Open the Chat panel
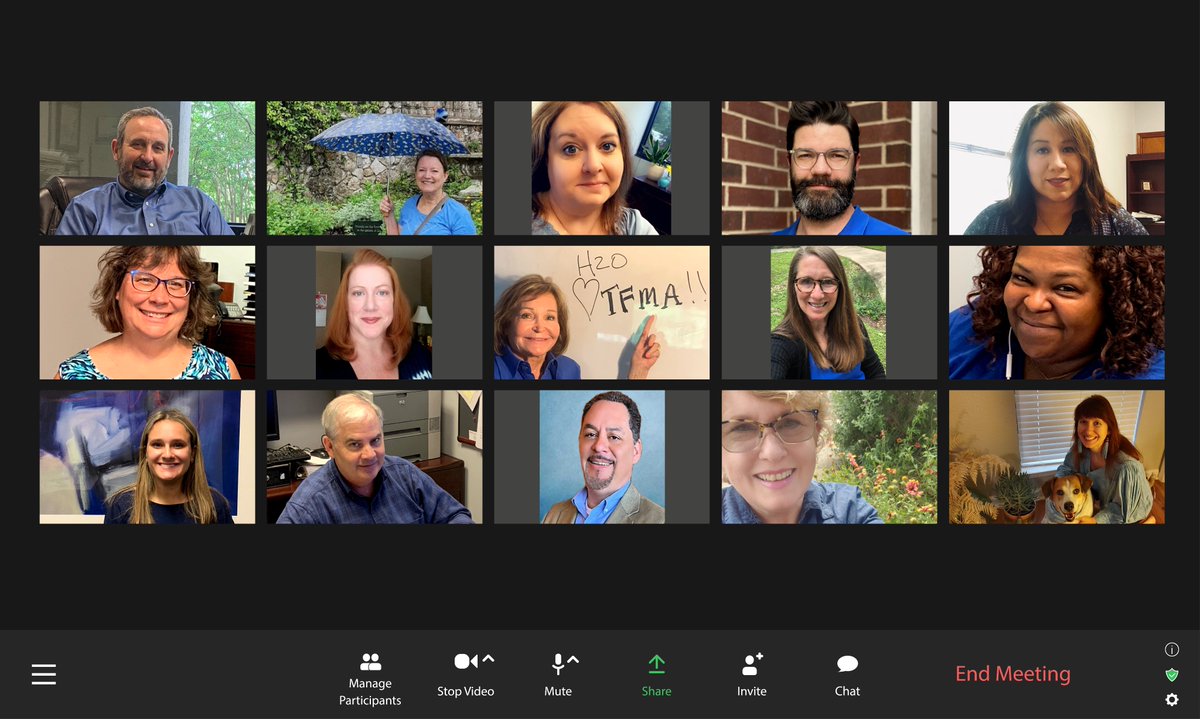The width and height of the screenshot is (1200, 719). tap(846, 661)
